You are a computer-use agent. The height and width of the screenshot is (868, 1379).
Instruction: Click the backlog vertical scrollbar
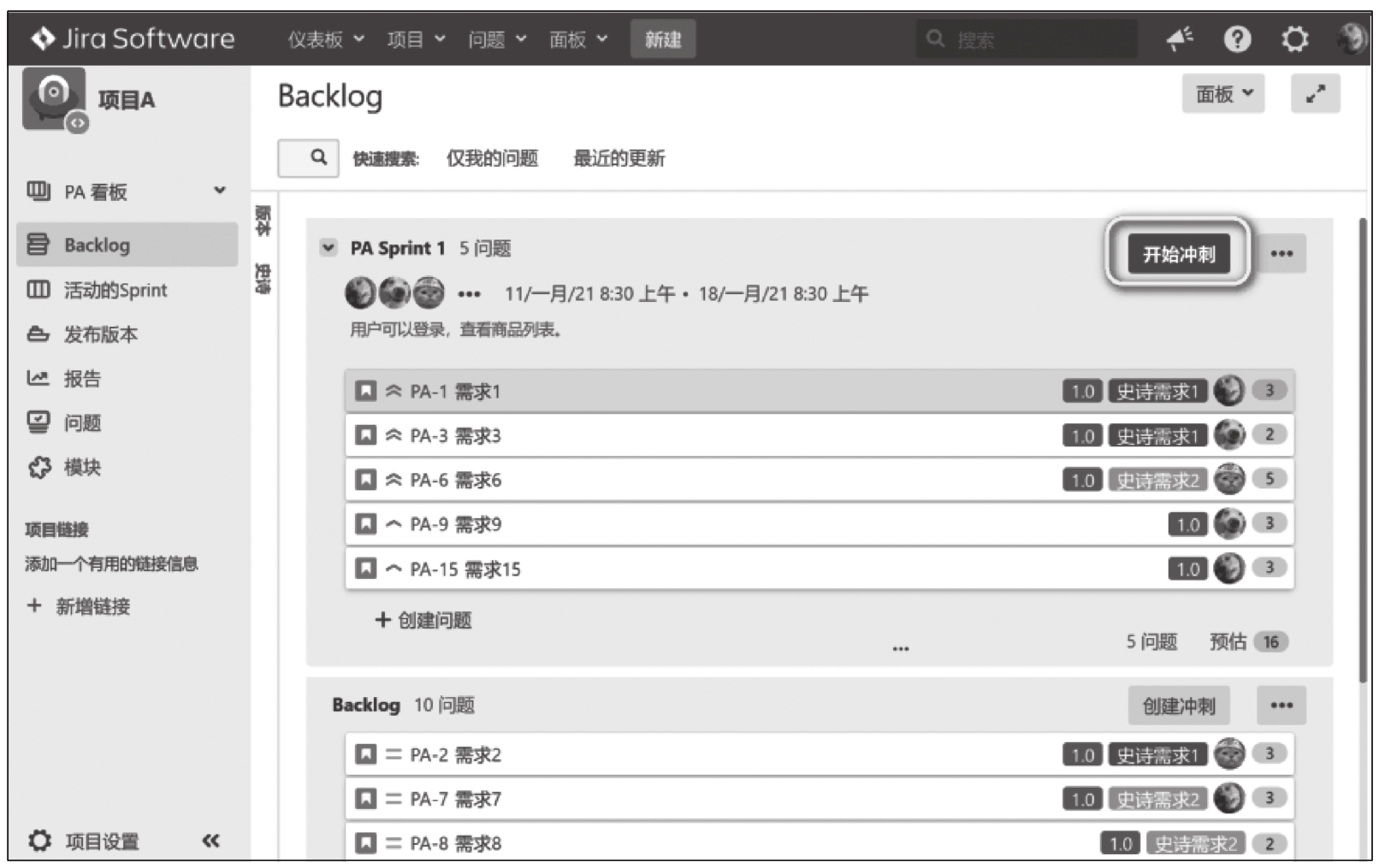(x=1363, y=449)
